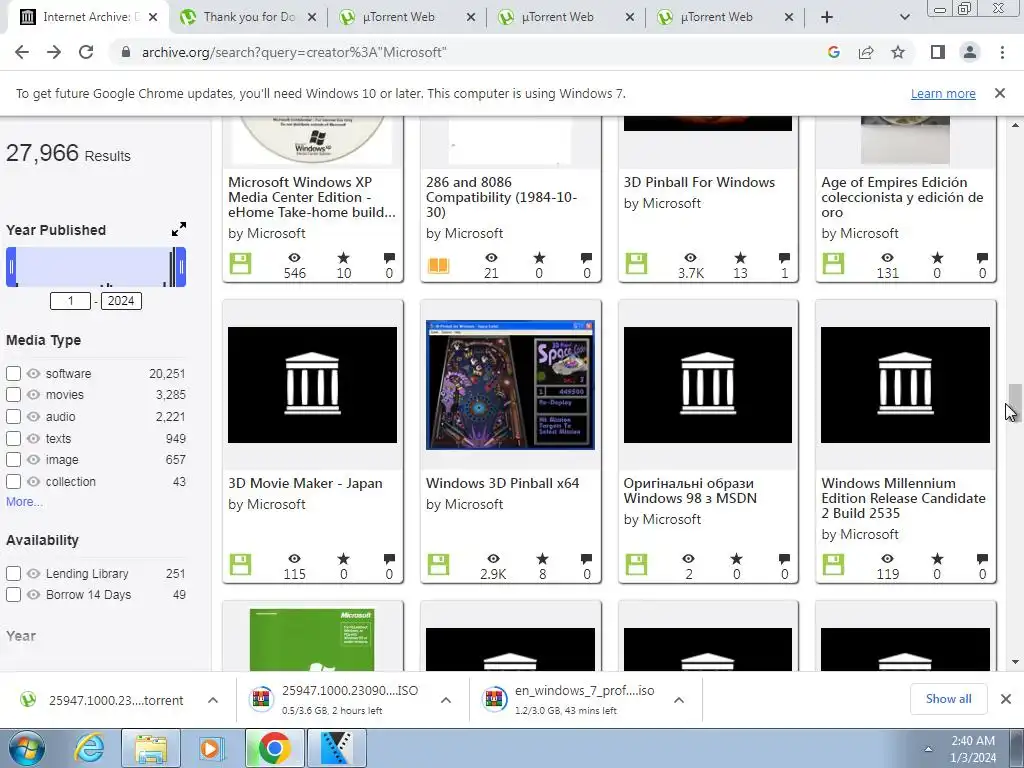Open 3D Movie Maker - Japan title
Screen dimensions: 1024x768
tap(305, 483)
